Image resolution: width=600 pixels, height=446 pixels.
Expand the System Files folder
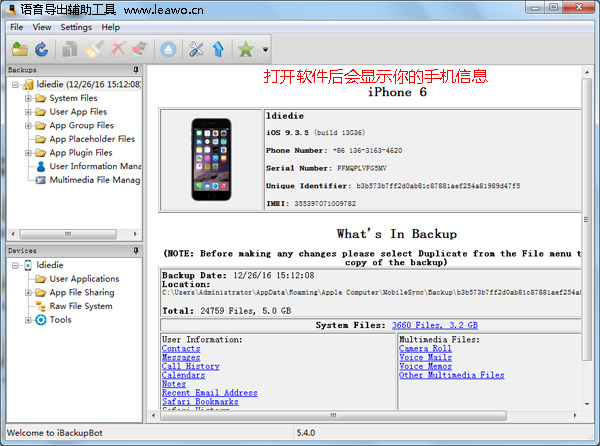[x=28, y=98]
